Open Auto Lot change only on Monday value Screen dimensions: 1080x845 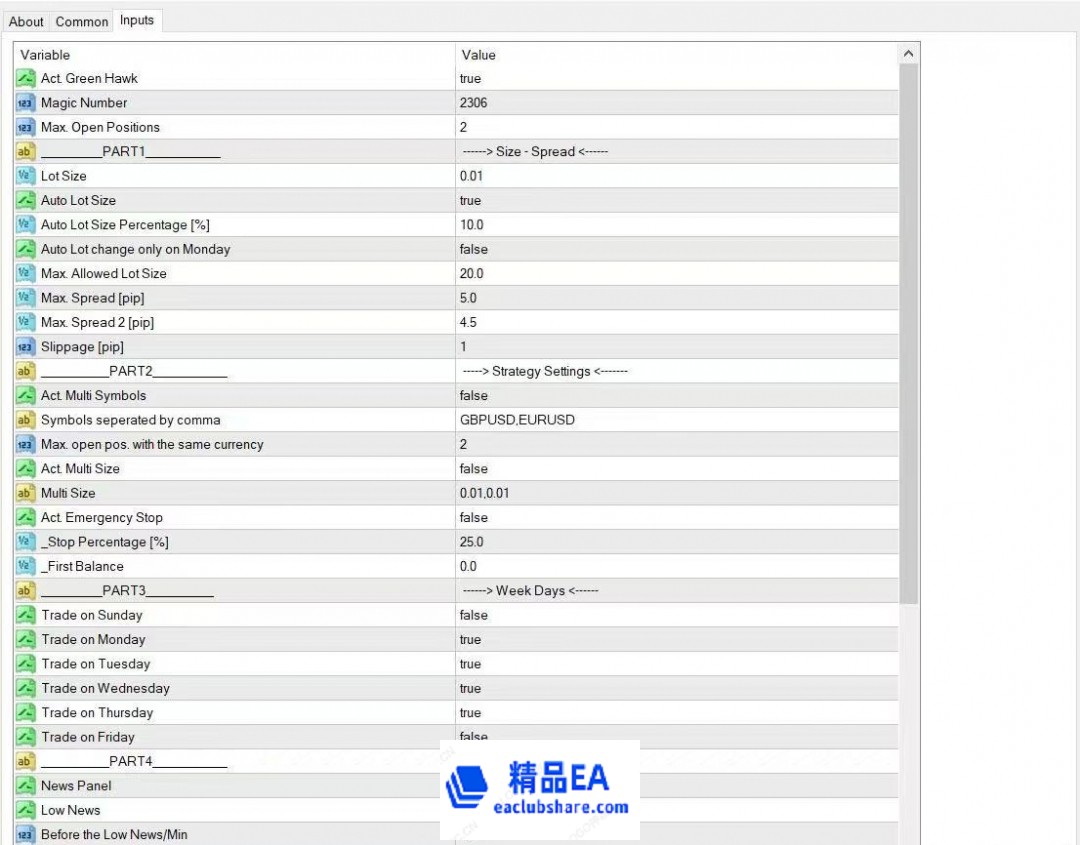(x=676, y=249)
